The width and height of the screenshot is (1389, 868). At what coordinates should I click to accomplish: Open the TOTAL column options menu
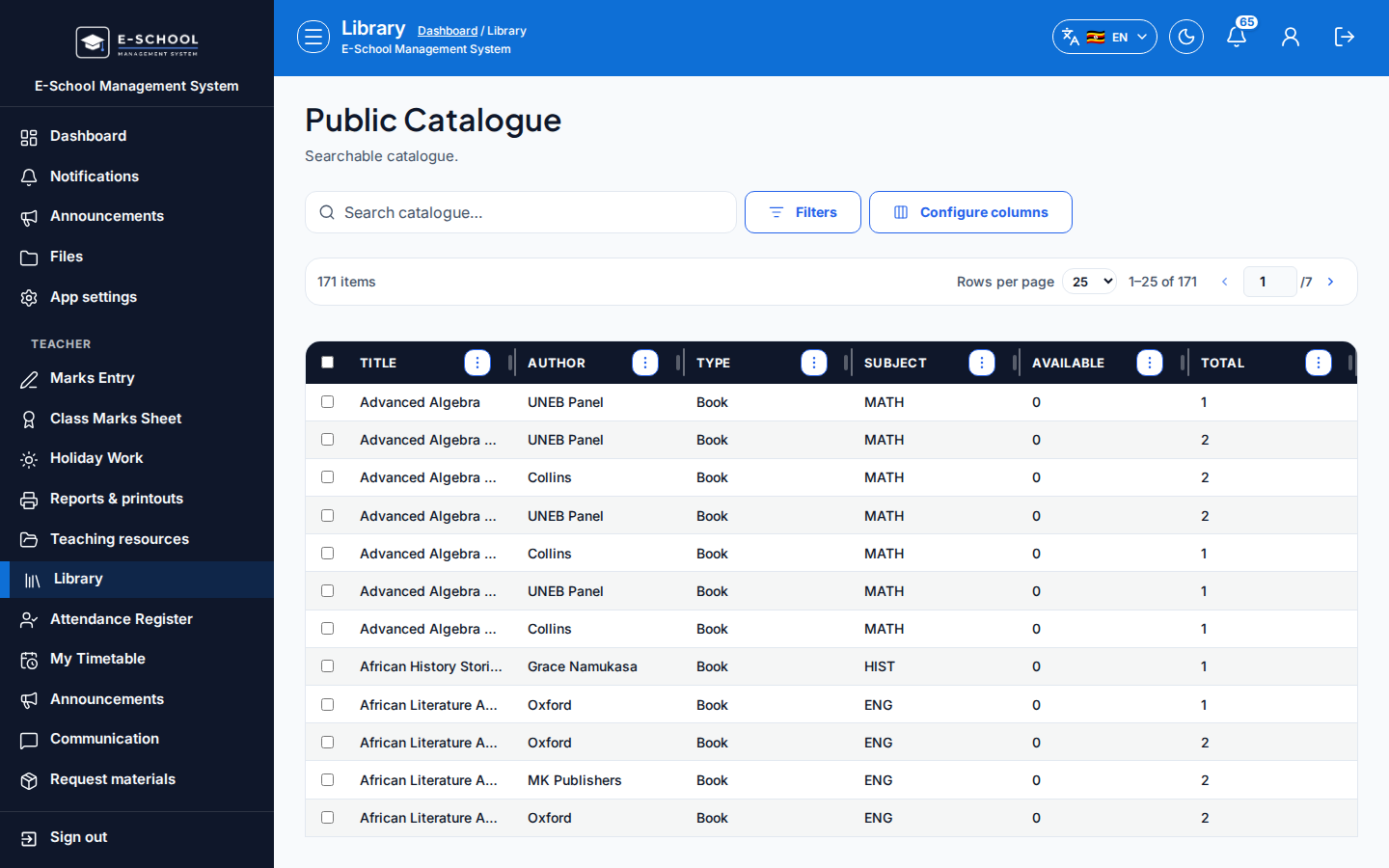click(x=1319, y=363)
